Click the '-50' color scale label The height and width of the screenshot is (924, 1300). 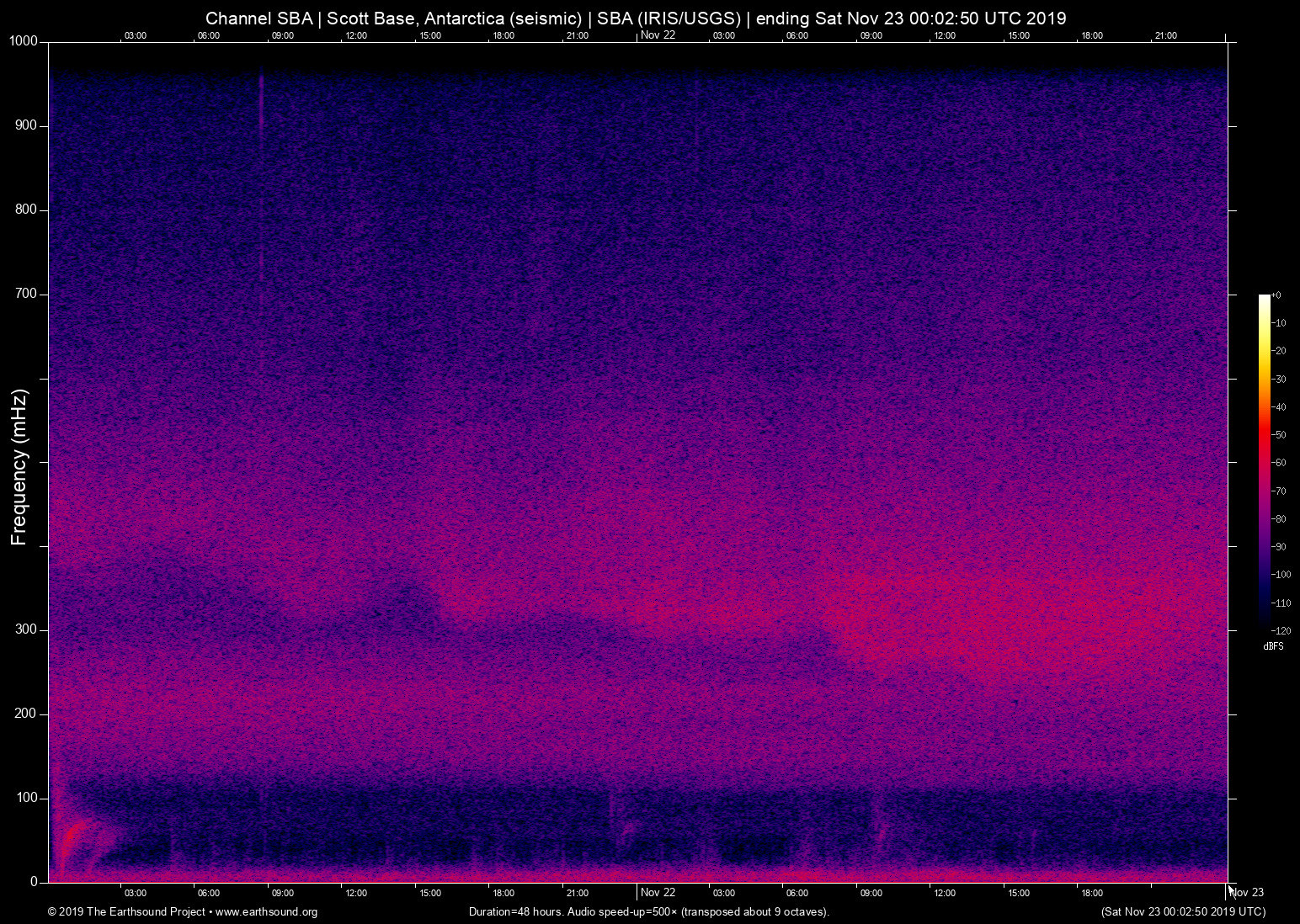tap(1278, 435)
